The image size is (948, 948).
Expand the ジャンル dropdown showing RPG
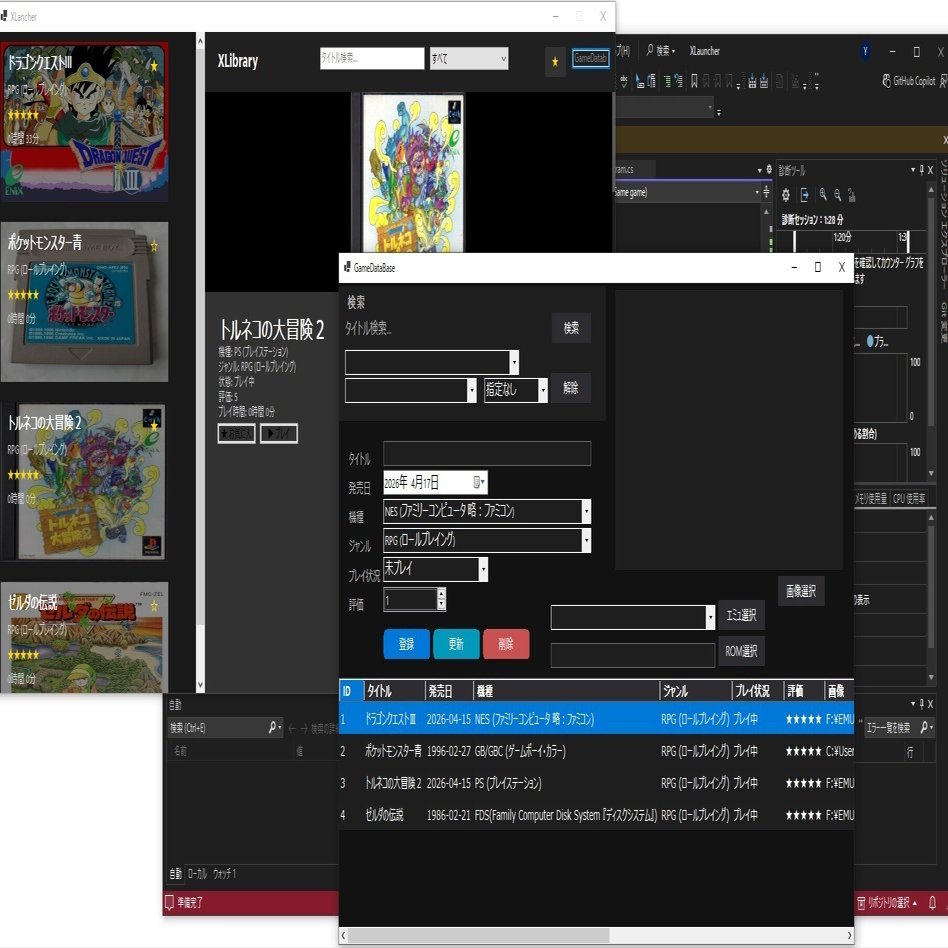click(487, 541)
